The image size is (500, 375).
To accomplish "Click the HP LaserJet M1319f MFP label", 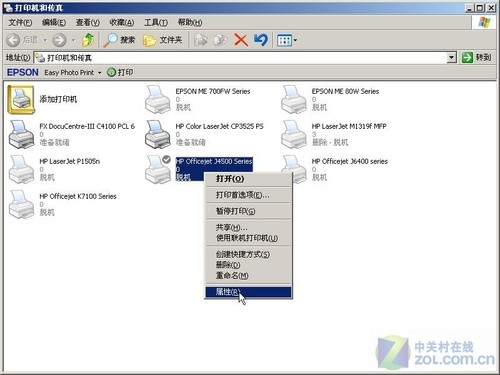I will pos(349,126).
